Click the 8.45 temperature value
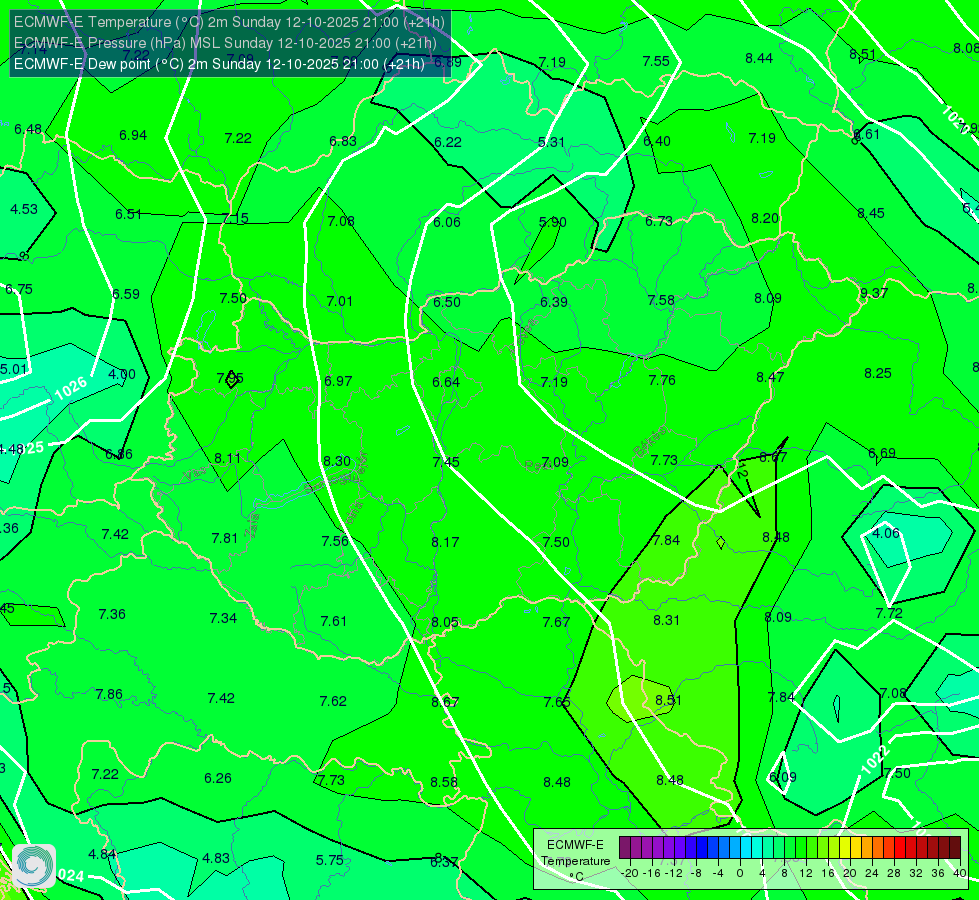 tap(871, 214)
